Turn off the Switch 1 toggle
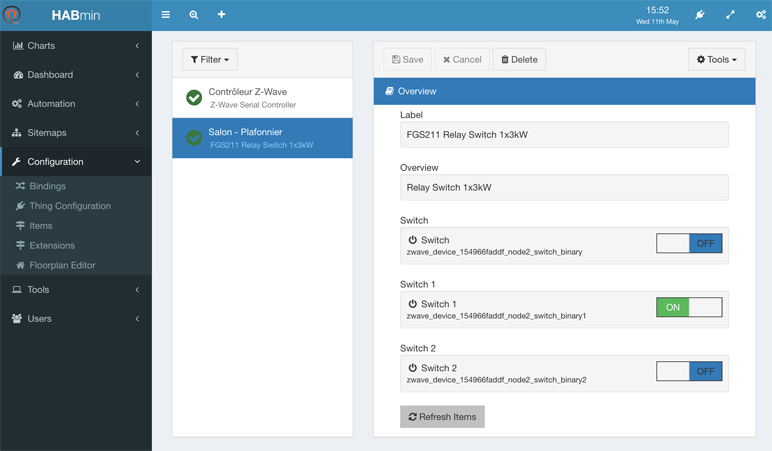This screenshot has width=772, height=451. 689,307
